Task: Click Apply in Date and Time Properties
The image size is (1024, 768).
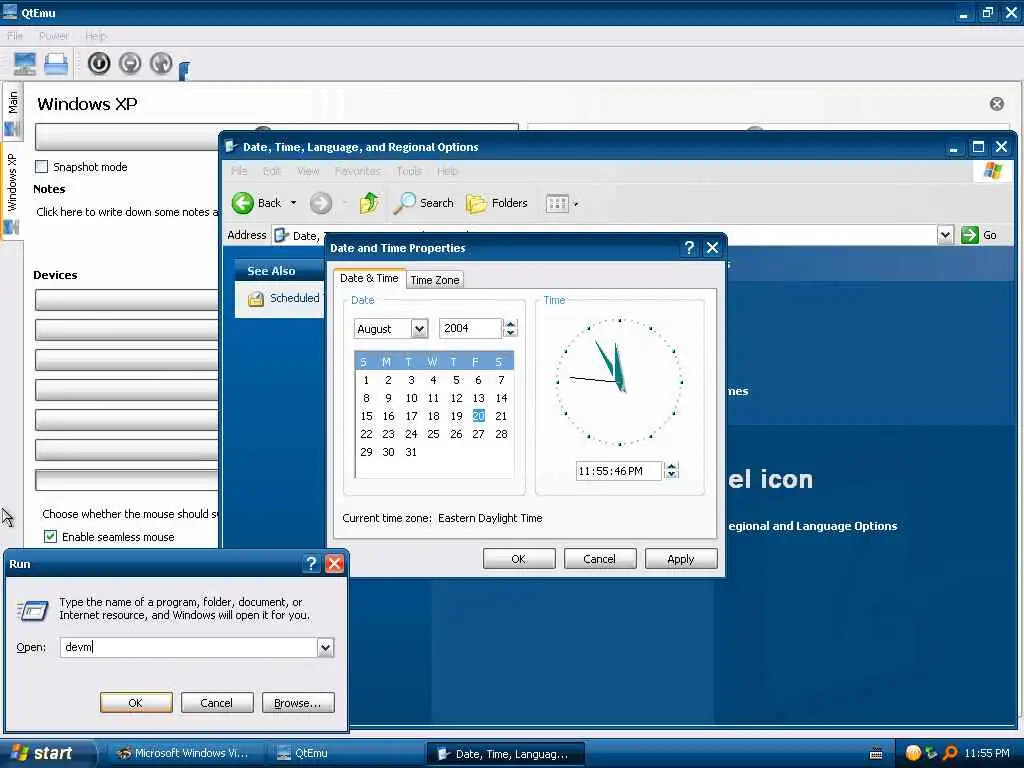Action: [680, 559]
